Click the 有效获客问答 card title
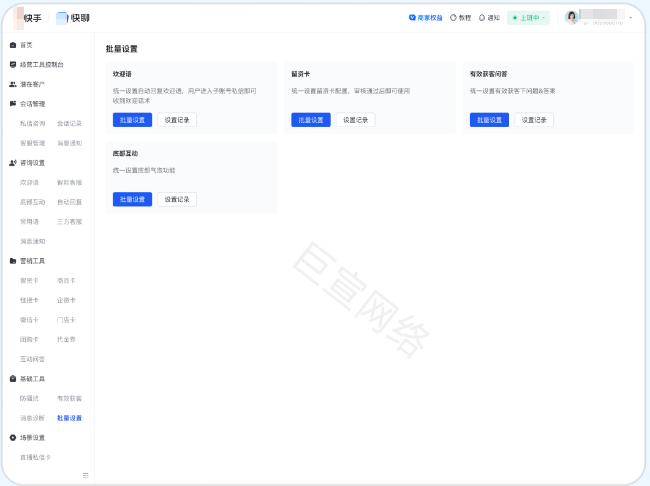Image resolution: width=650 pixels, height=486 pixels. point(488,74)
